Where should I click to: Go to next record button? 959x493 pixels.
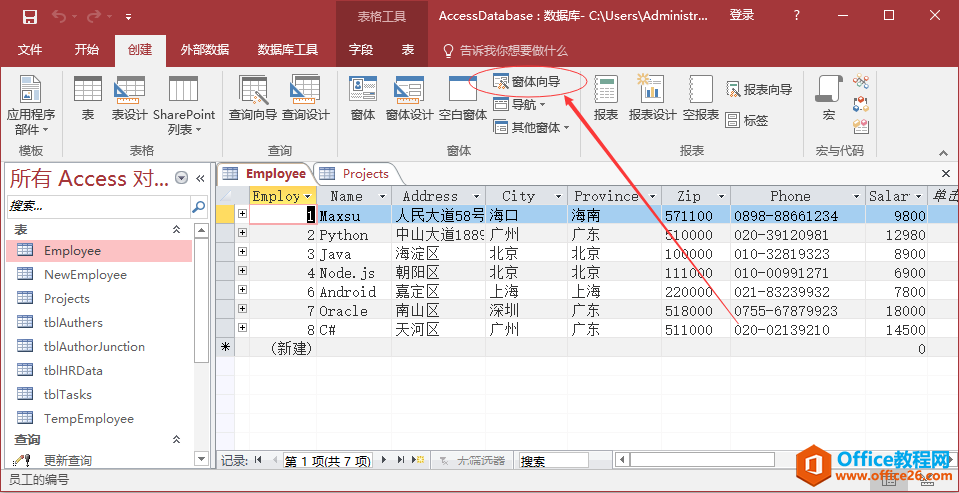click(385, 460)
